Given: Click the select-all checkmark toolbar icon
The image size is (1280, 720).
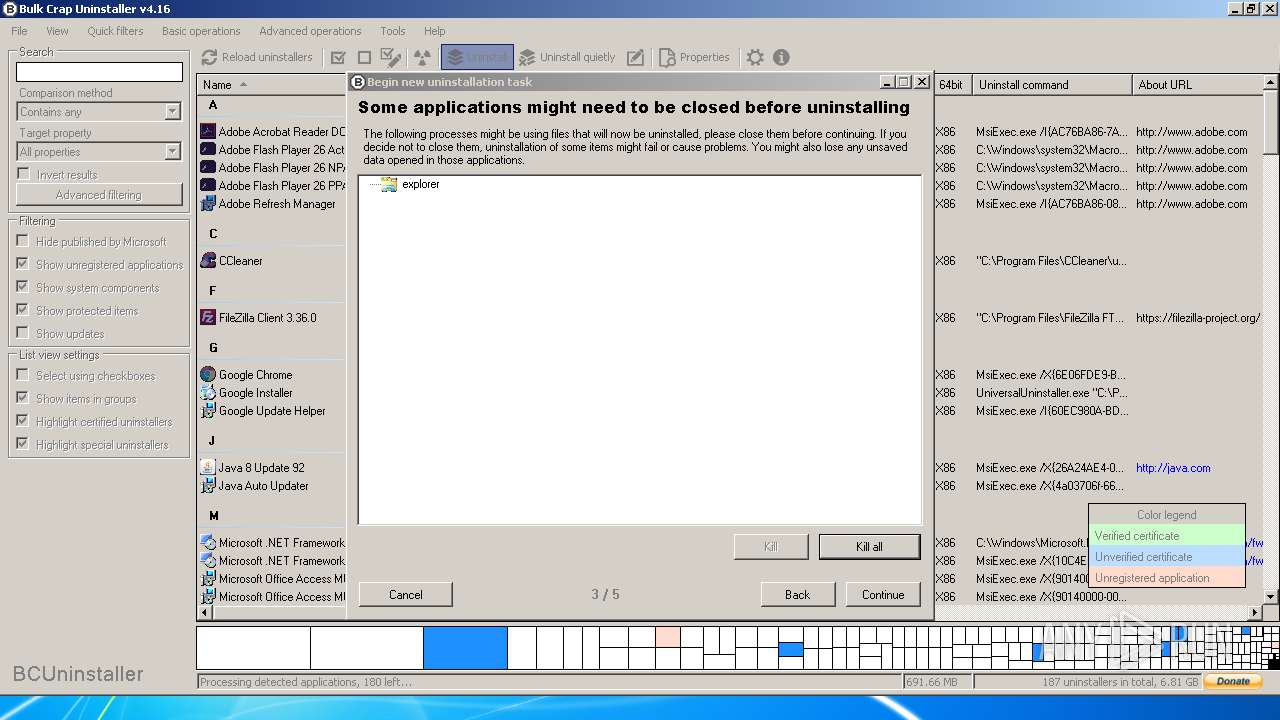Looking at the screenshot, I should click(338, 57).
